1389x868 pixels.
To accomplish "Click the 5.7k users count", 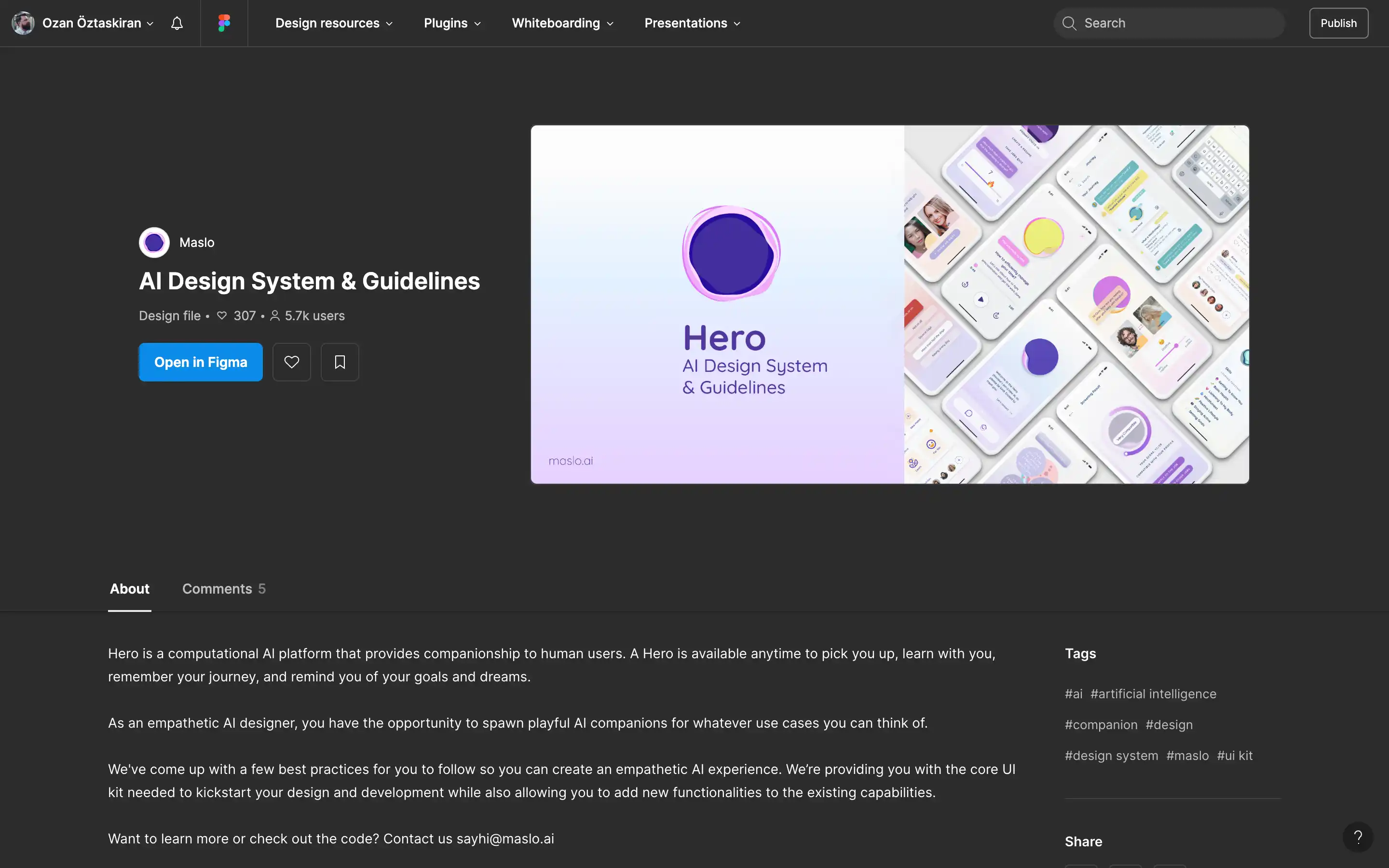I will pyautogui.click(x=308, y=316).
